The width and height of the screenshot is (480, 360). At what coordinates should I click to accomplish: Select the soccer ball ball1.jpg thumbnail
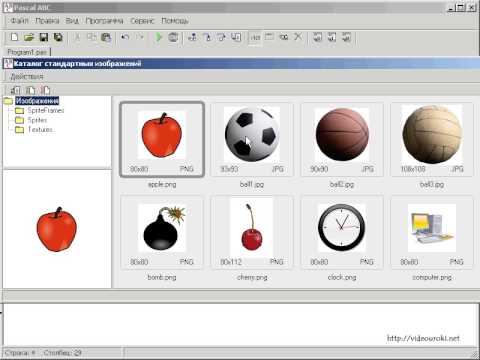[x=252, y=139]
